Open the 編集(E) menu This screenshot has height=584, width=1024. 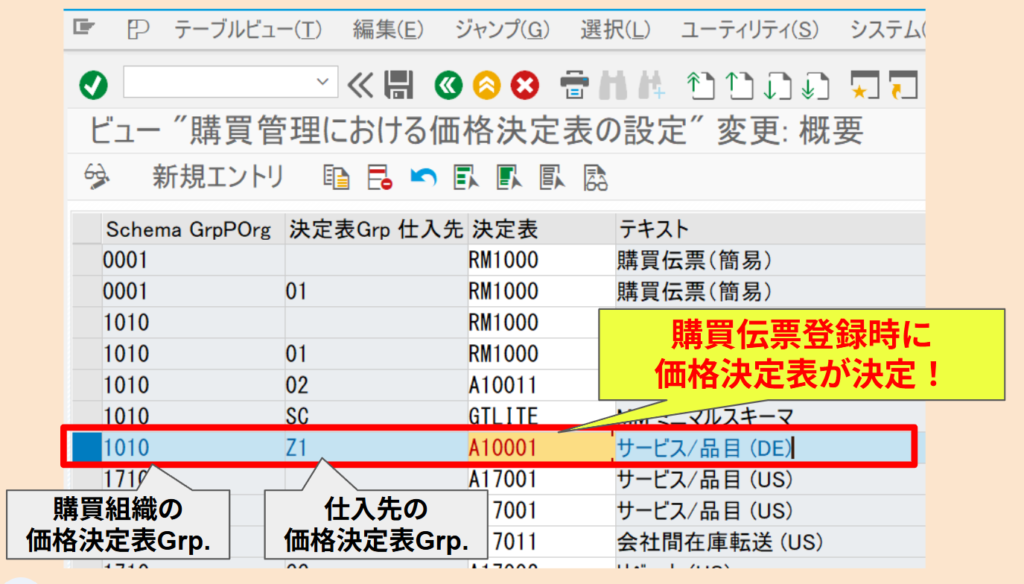pos(388,29)
